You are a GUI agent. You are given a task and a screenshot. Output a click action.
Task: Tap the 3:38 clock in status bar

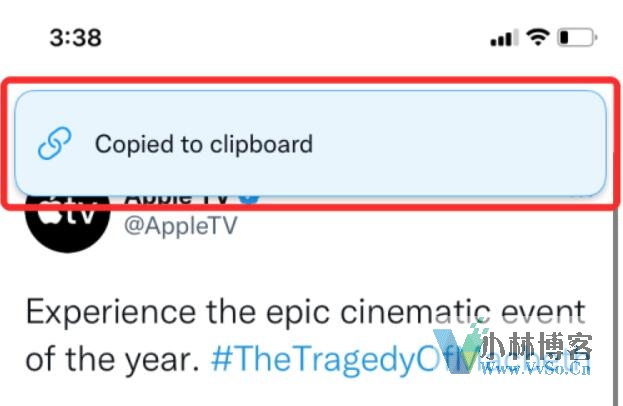pyautogui.click(x=75, y=38)
